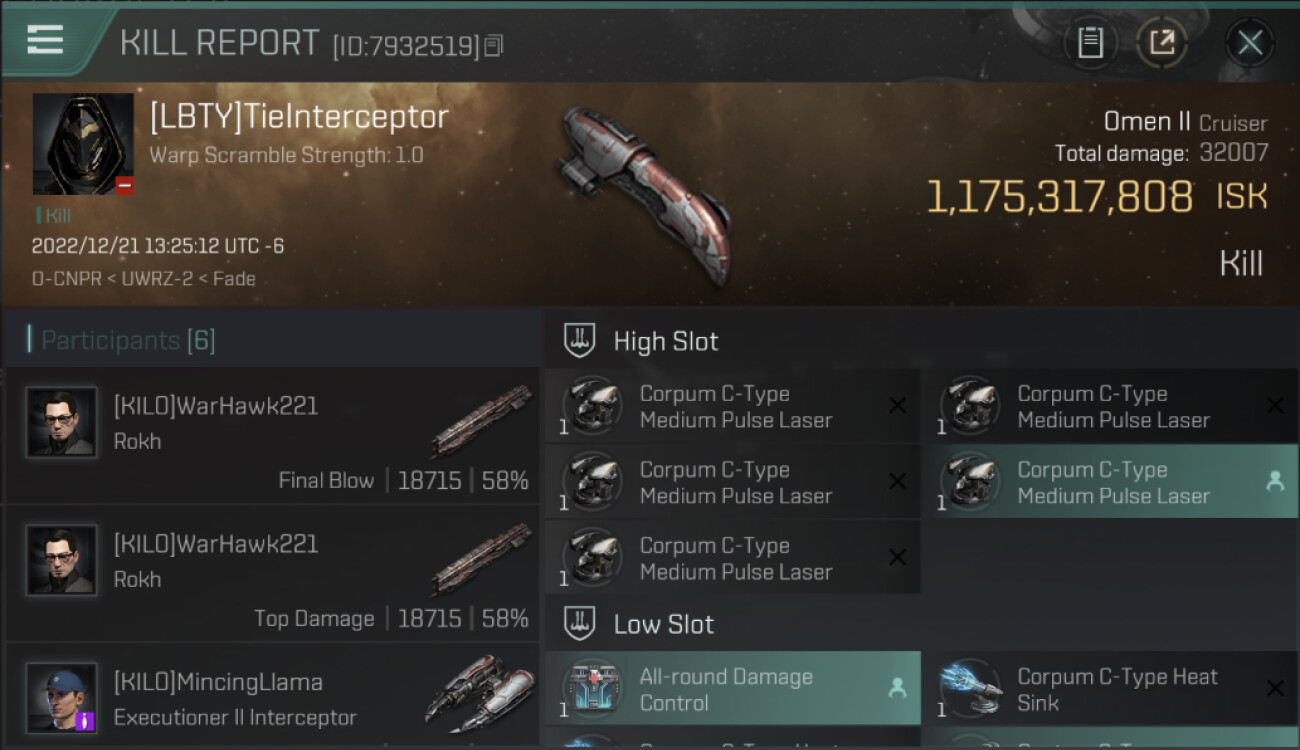
Task: Click the share export icon
Action: click(x=1162, y=42)
